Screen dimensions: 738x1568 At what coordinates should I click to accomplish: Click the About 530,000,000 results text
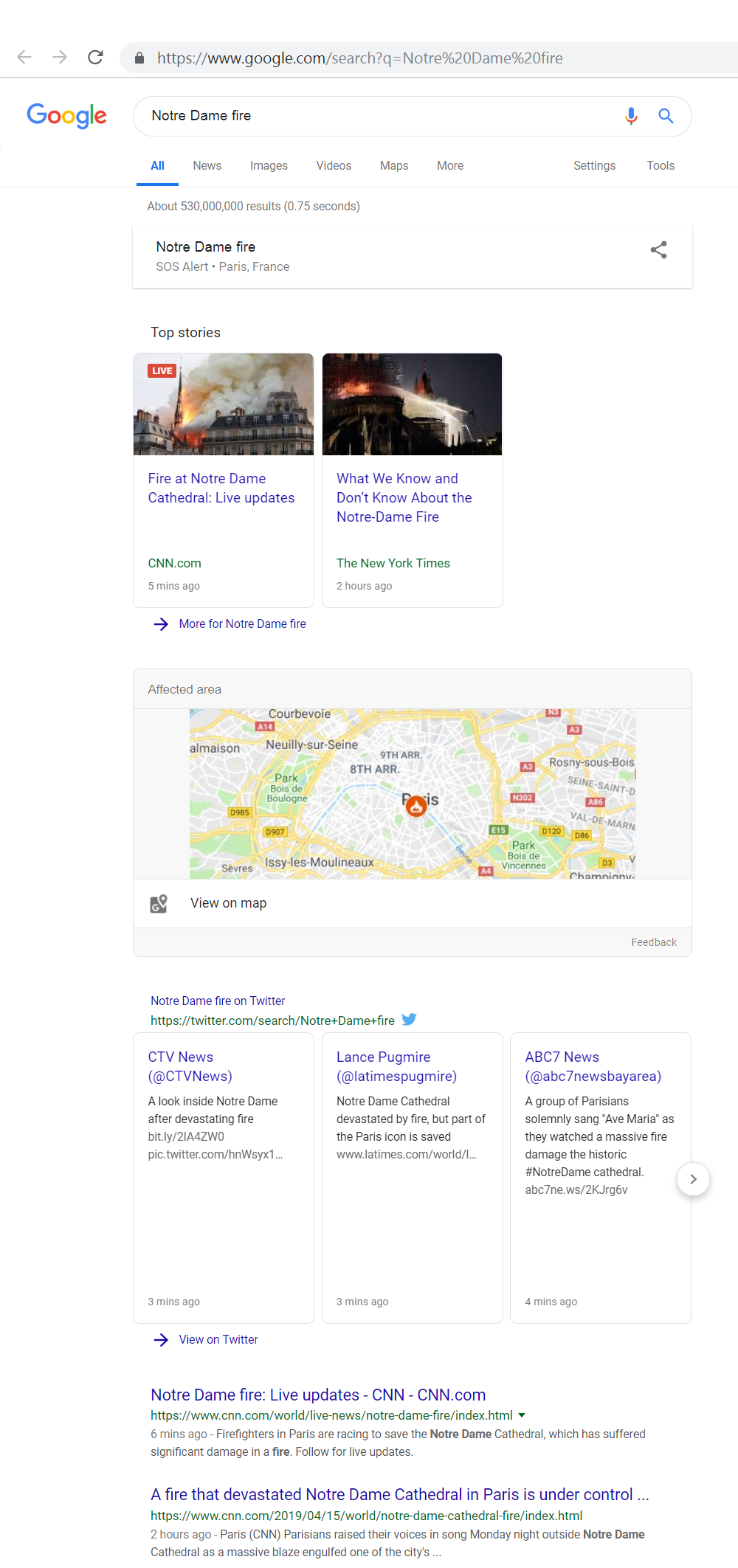coord(253,207)
